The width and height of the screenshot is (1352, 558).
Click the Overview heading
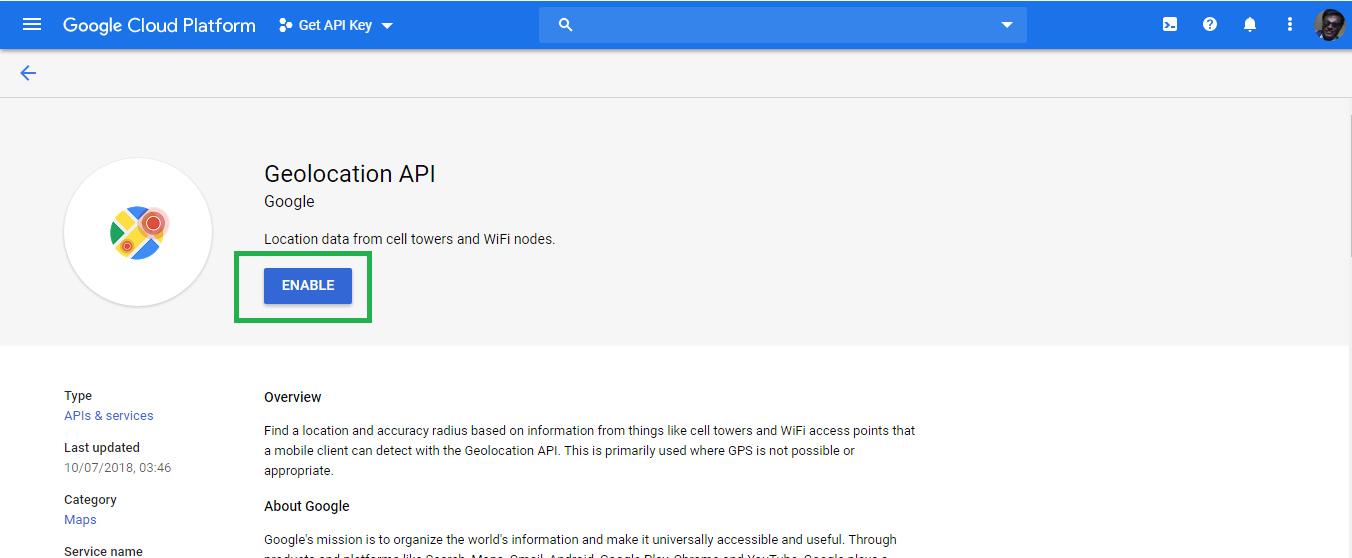[x=293, y=398]
